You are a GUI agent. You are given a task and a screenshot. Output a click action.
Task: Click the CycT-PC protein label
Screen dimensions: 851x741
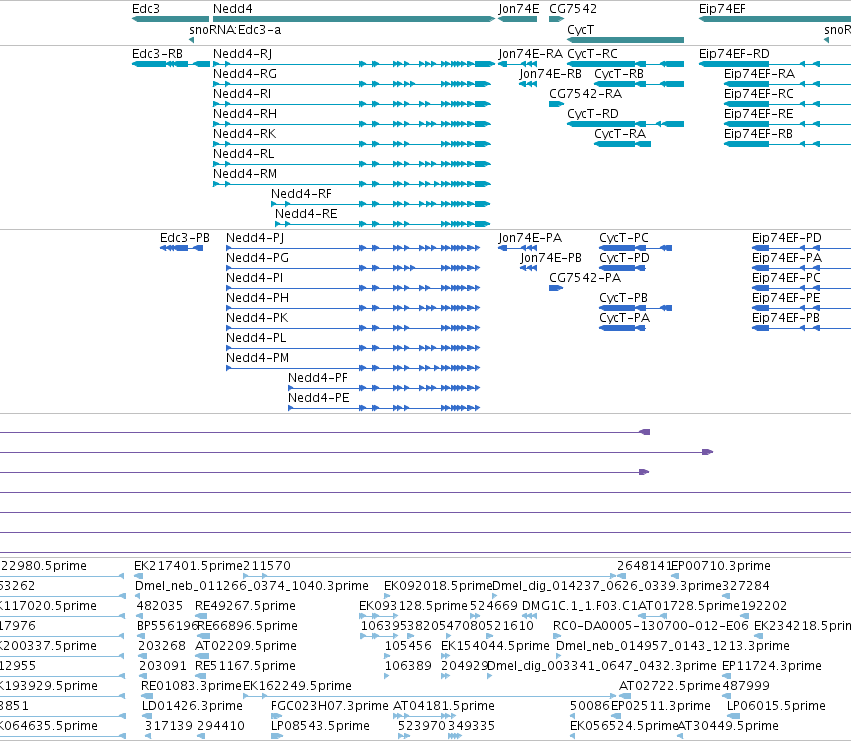[624, 238]
